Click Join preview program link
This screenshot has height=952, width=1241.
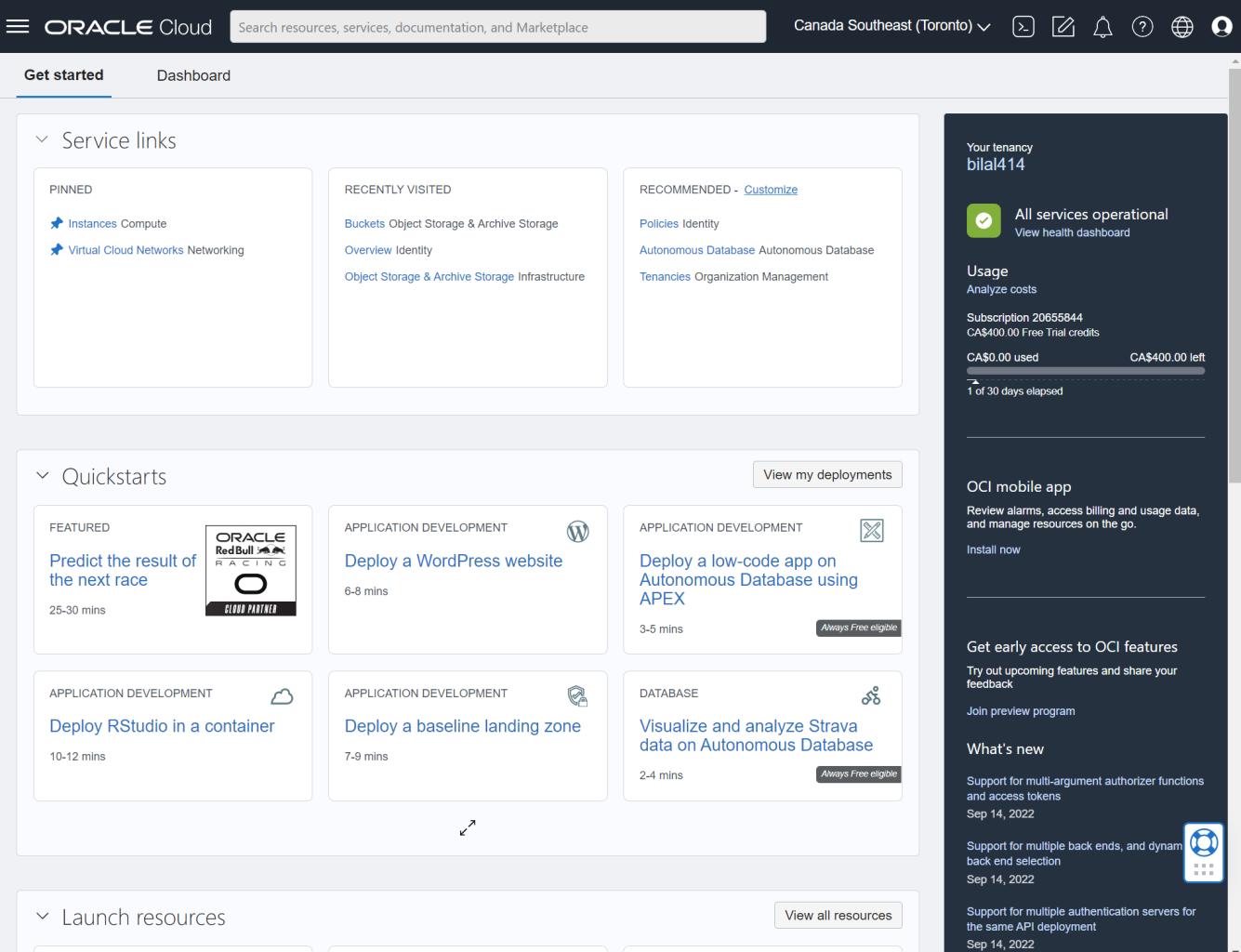(x=1021, y=711)
